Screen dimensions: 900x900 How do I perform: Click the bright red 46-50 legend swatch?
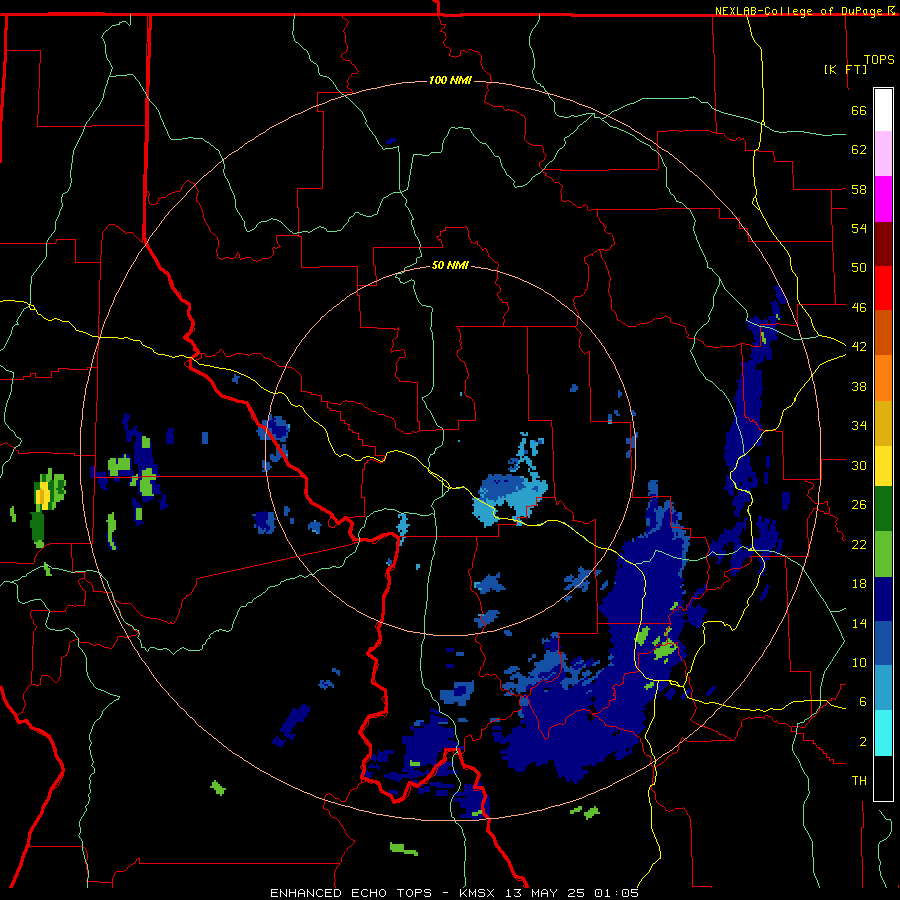(x=883, y=288)
